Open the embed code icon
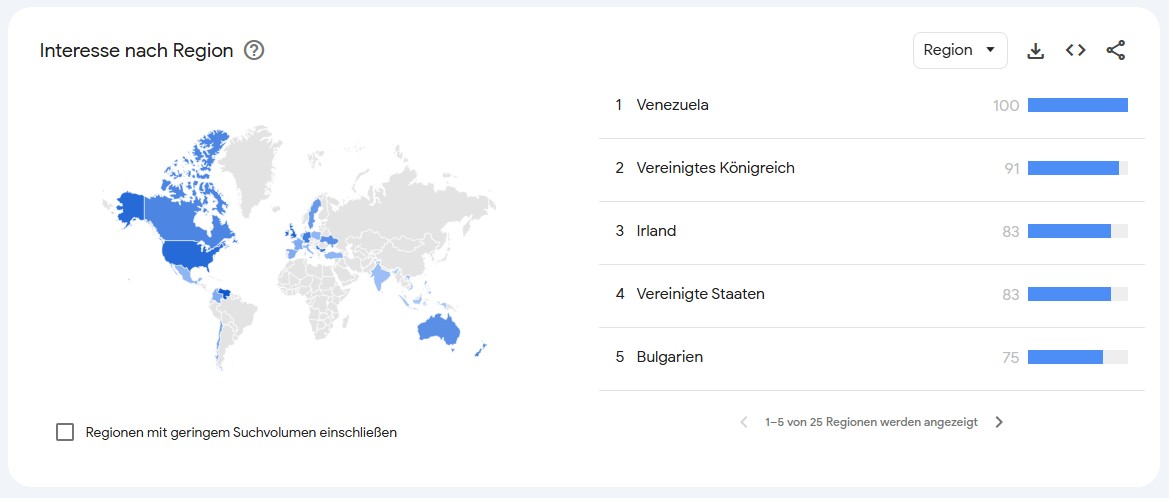Viewport: 1169px width, 498px height. pyautogui.click(x=1075, y=50)
